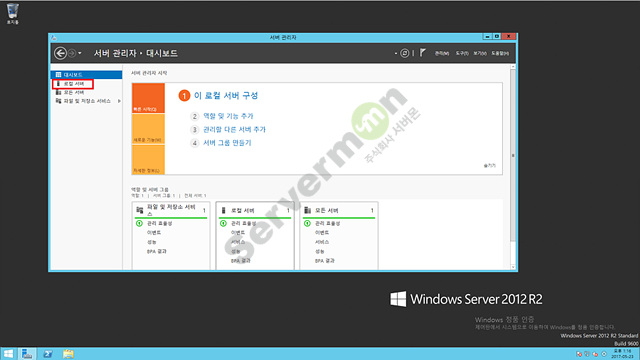Click the 서버 그룹 만들기 link
640x360 pixels.
tap(227, 143)
